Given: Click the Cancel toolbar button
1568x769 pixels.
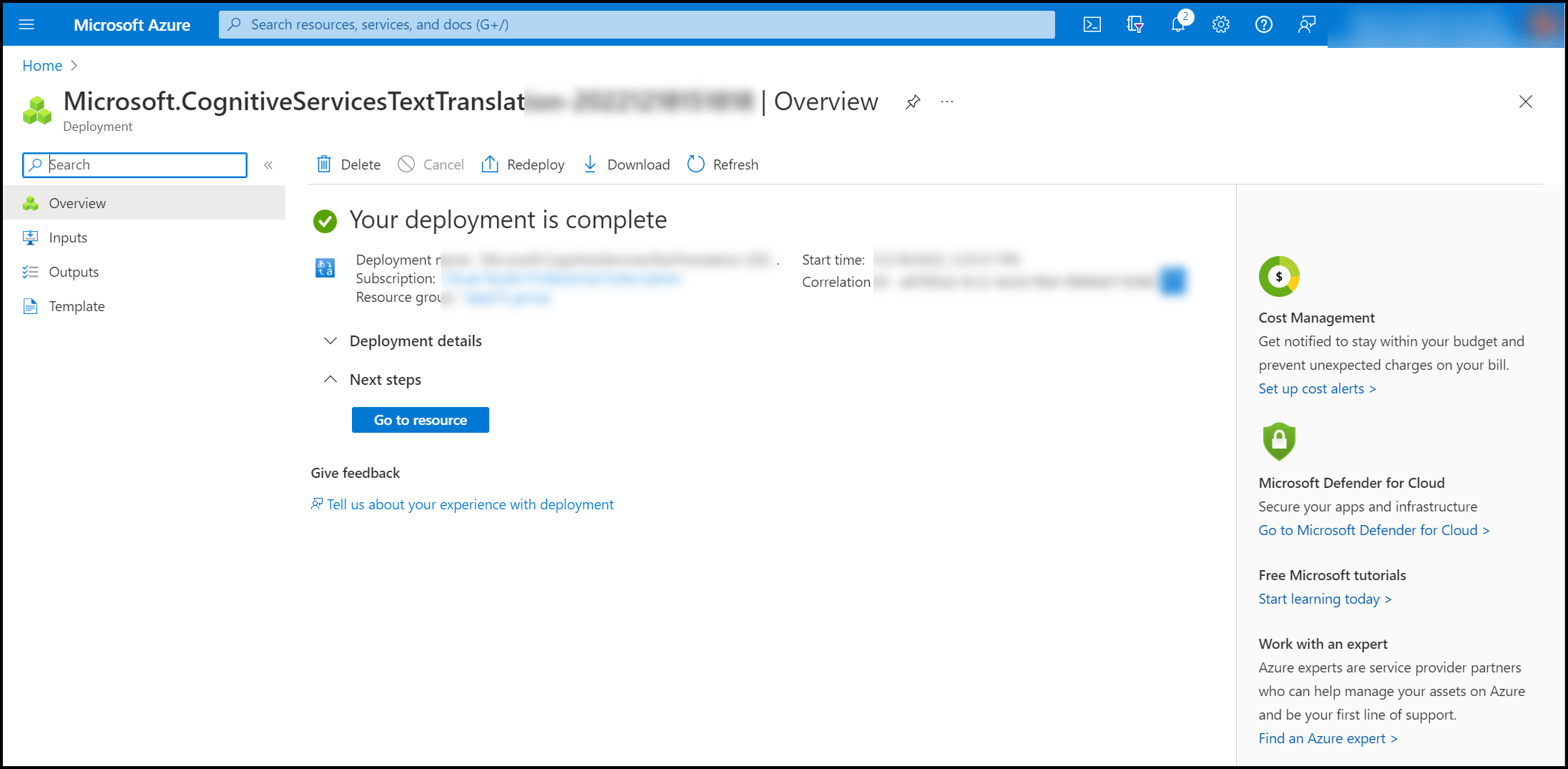Looking at the screenshot, I should (x=431, y=165).
